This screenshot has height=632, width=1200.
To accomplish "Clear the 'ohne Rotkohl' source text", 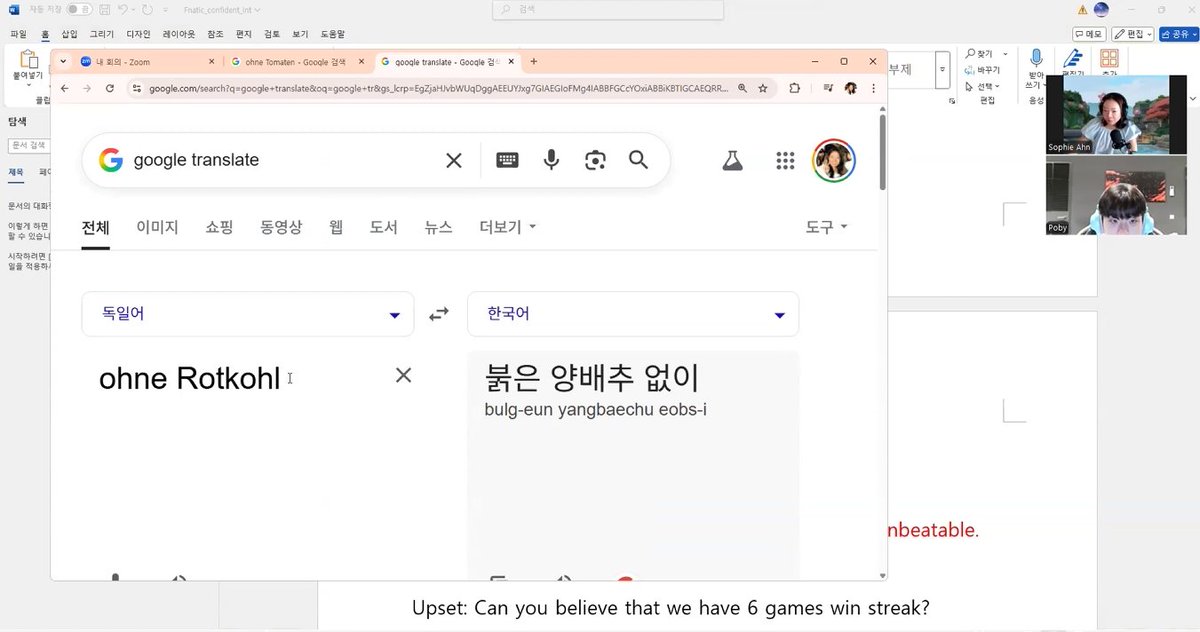I will tap(403, 375).
